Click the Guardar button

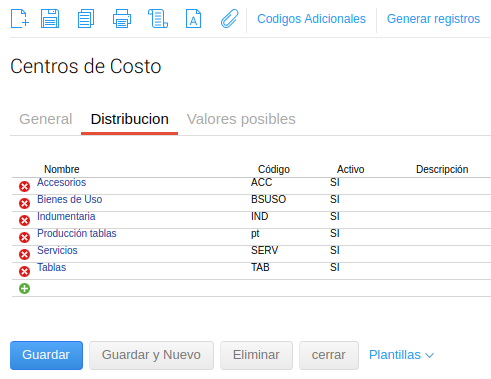click(x=46, y=355)
